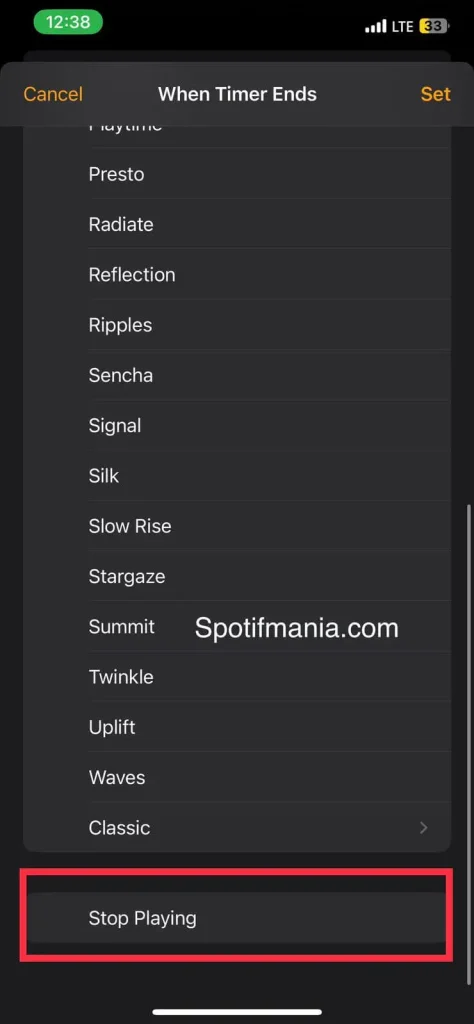
Task: Select the Stop Playing option
Action: point(237,918)
